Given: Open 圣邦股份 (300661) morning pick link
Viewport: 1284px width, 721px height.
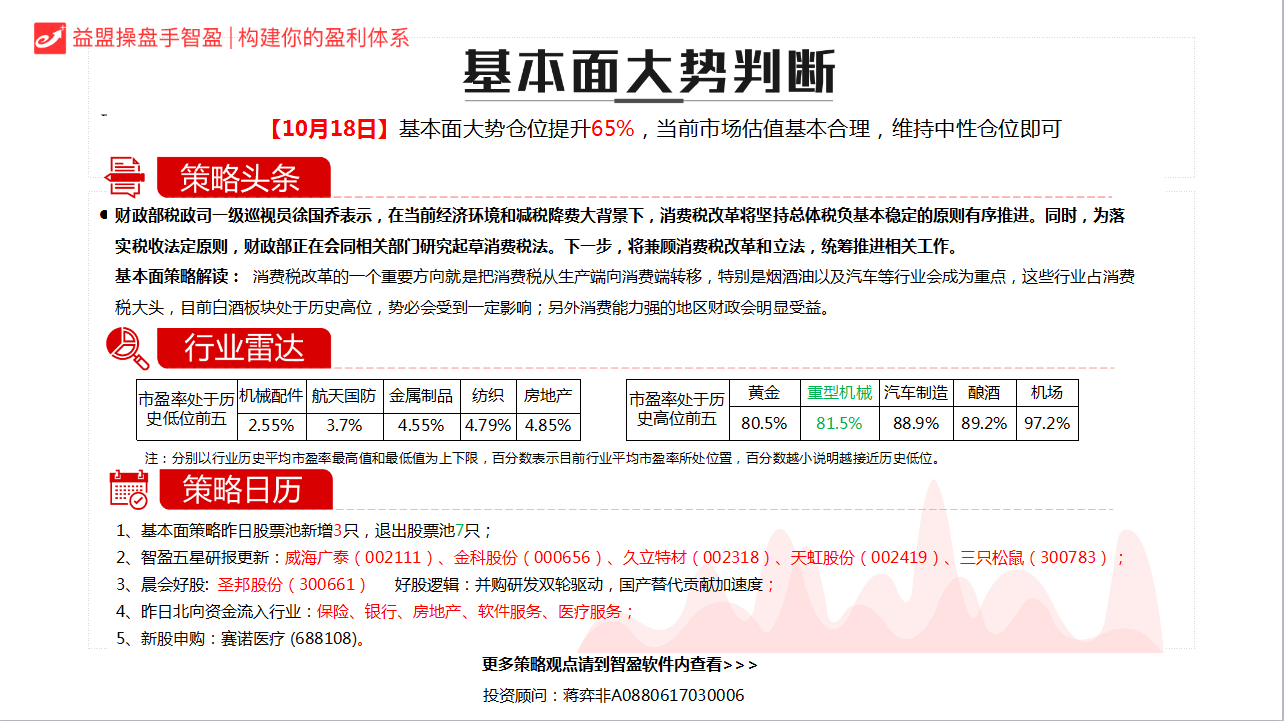Looking at the screenshot, I should 287,585.
